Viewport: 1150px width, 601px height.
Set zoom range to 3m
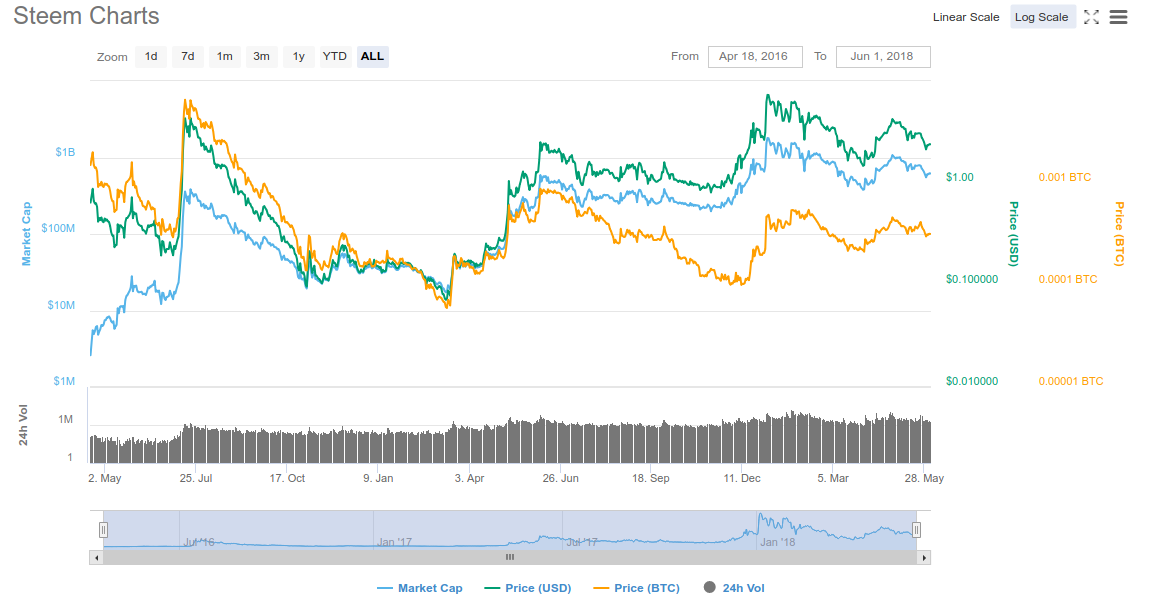(261, 57)
